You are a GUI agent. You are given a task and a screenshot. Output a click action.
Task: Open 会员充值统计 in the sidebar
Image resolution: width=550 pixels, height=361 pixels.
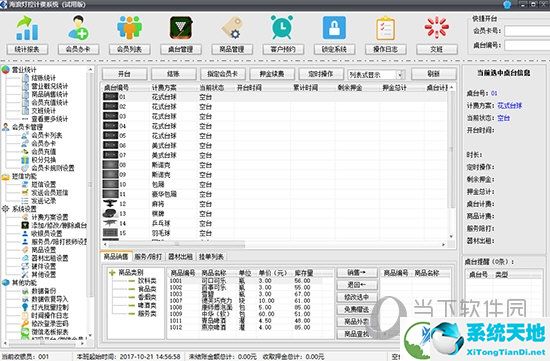click(49, 102)
